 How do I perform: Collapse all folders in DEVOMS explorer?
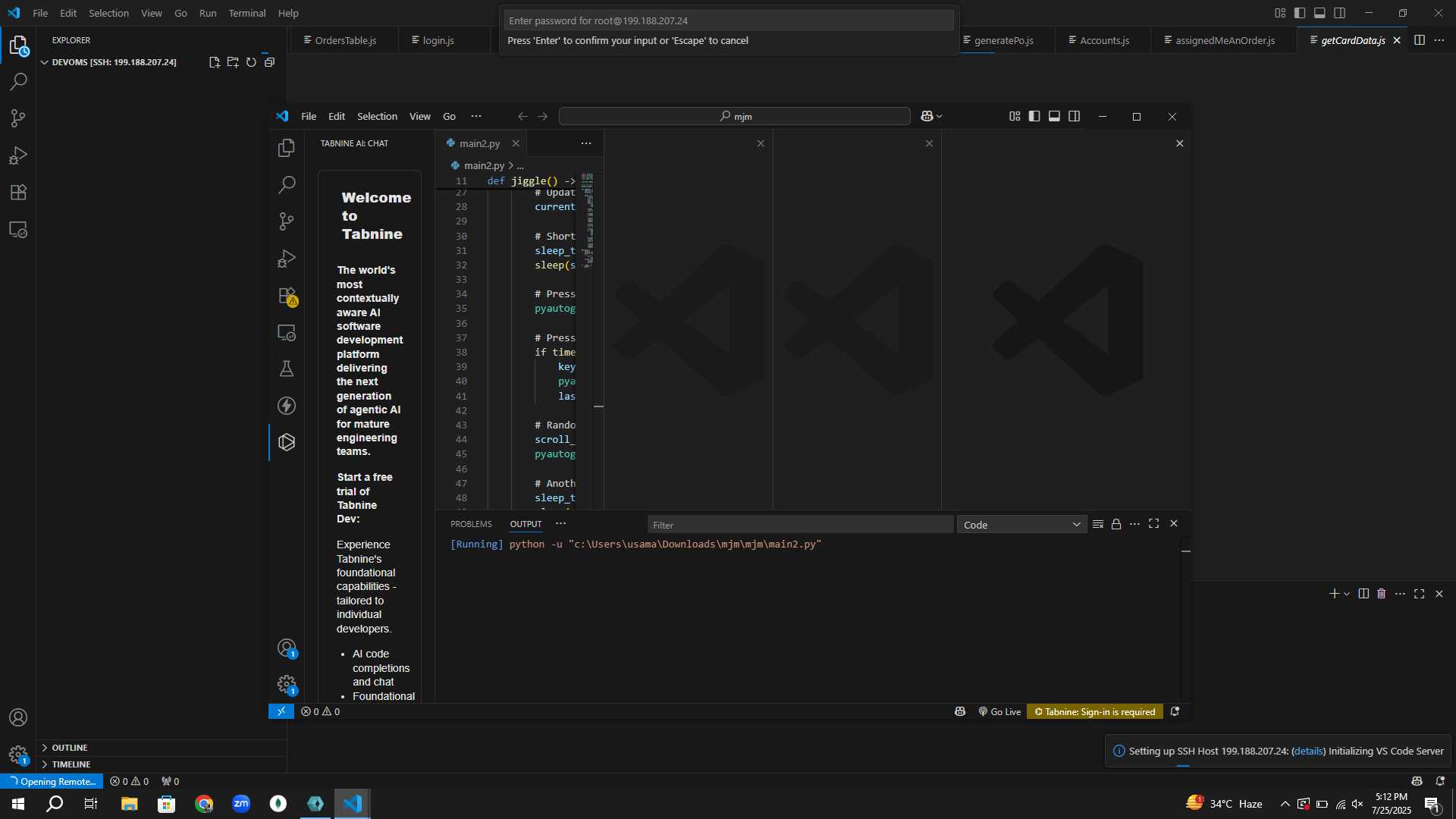click(269, 62)
